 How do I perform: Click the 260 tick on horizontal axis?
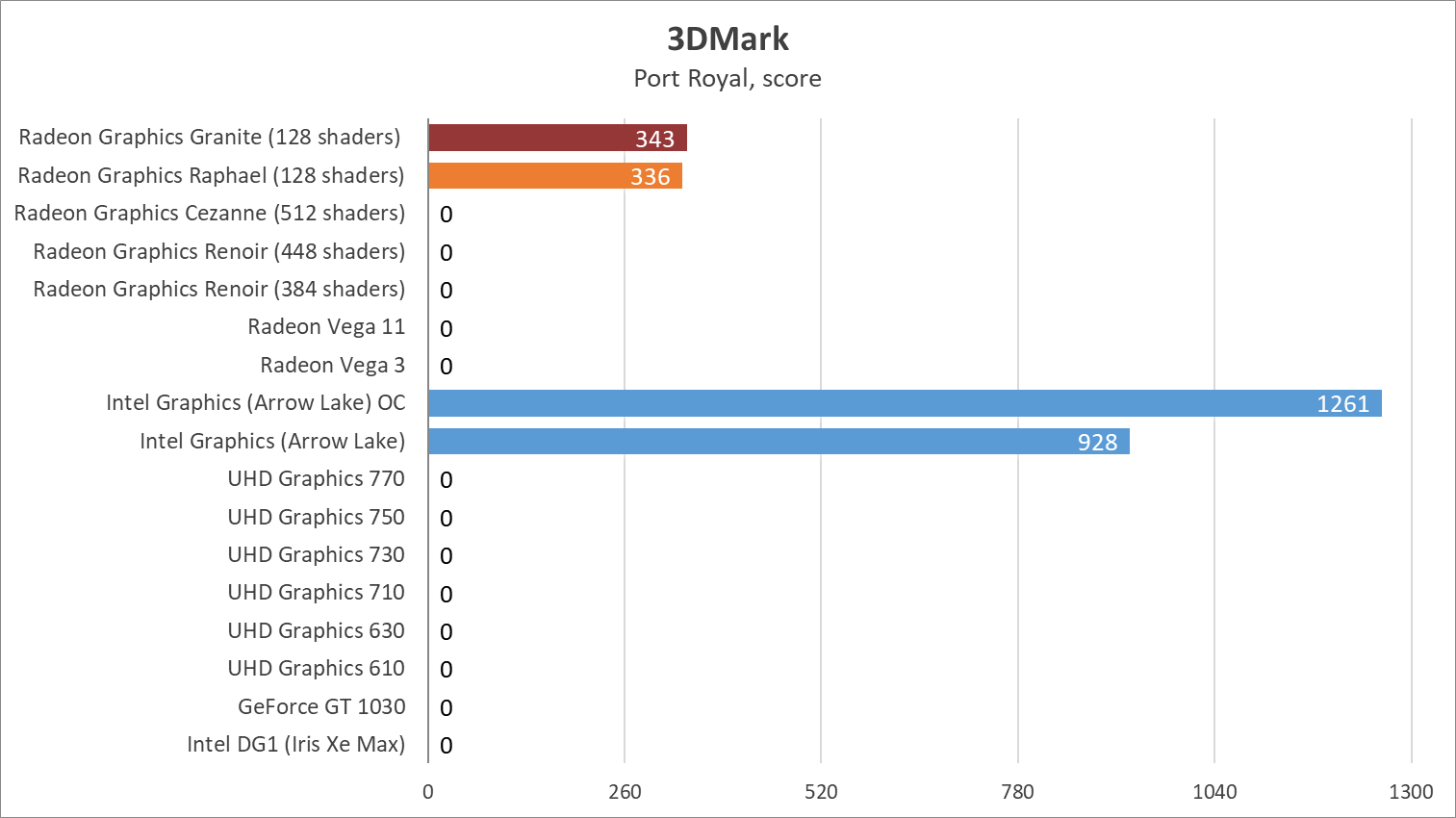(x=625, y=792)
